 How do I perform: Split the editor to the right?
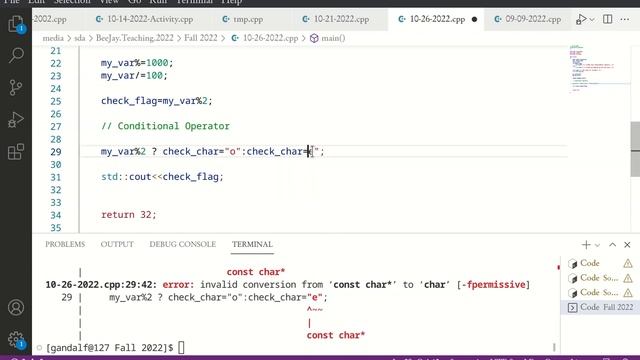tap(607, 19)
